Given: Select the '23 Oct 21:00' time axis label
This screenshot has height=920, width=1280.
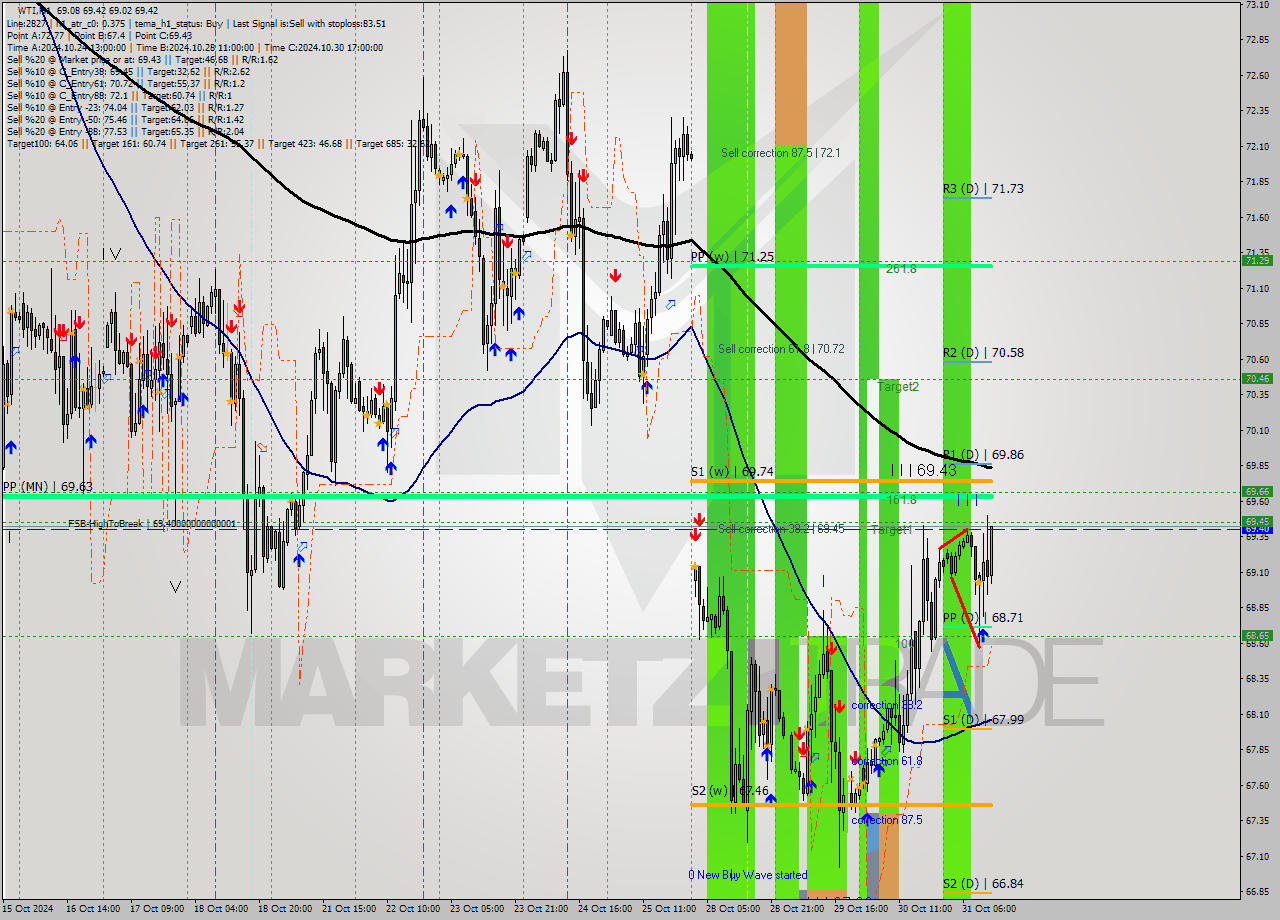Looking at the screenshot, I should 541,909.
